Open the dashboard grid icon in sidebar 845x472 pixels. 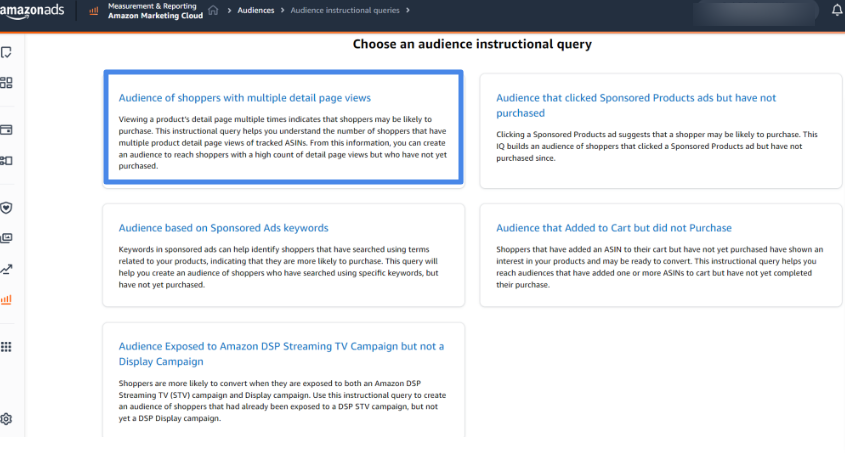(x=6, y=82)
